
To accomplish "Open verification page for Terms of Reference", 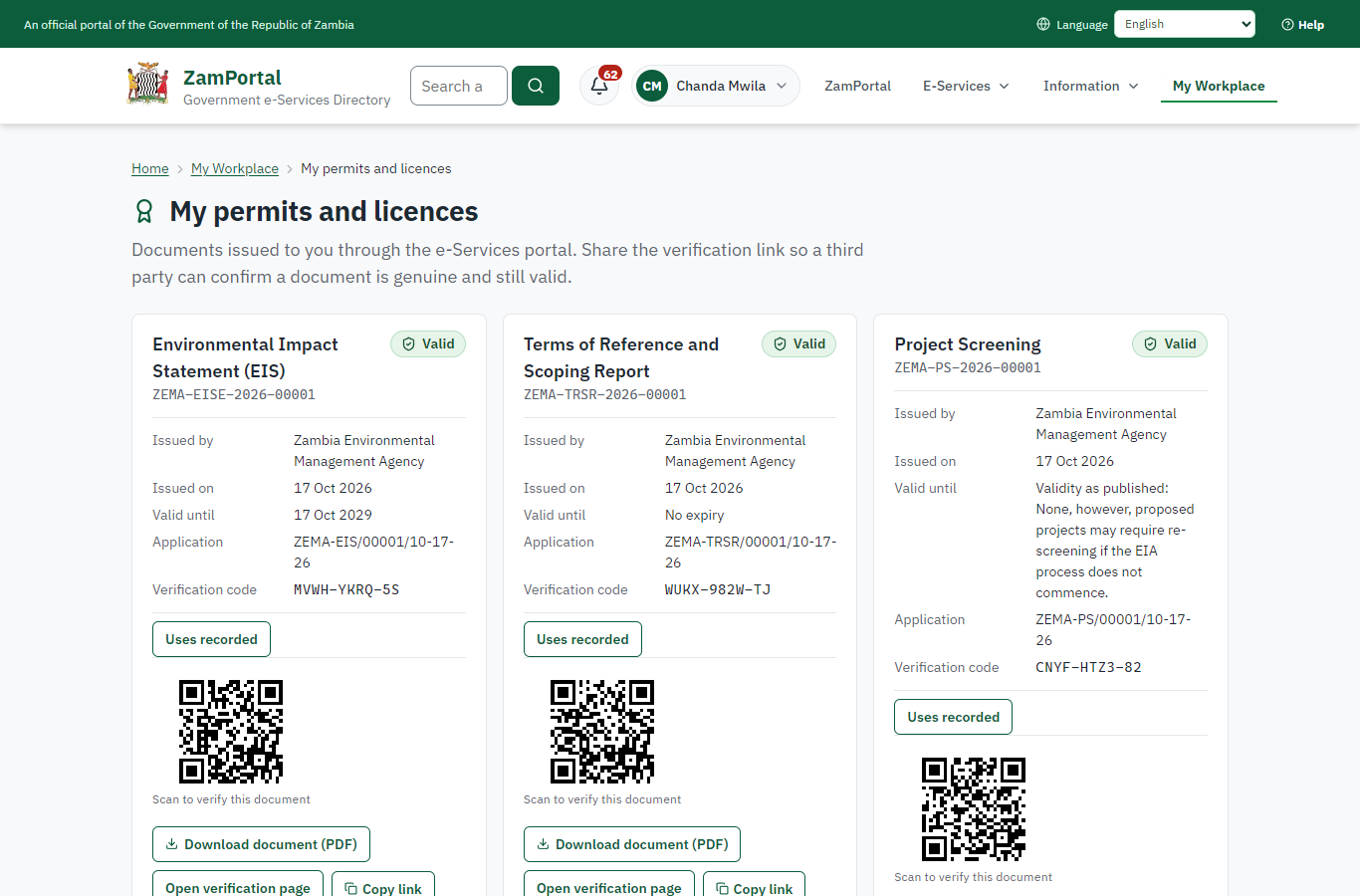I will point(609,885).
